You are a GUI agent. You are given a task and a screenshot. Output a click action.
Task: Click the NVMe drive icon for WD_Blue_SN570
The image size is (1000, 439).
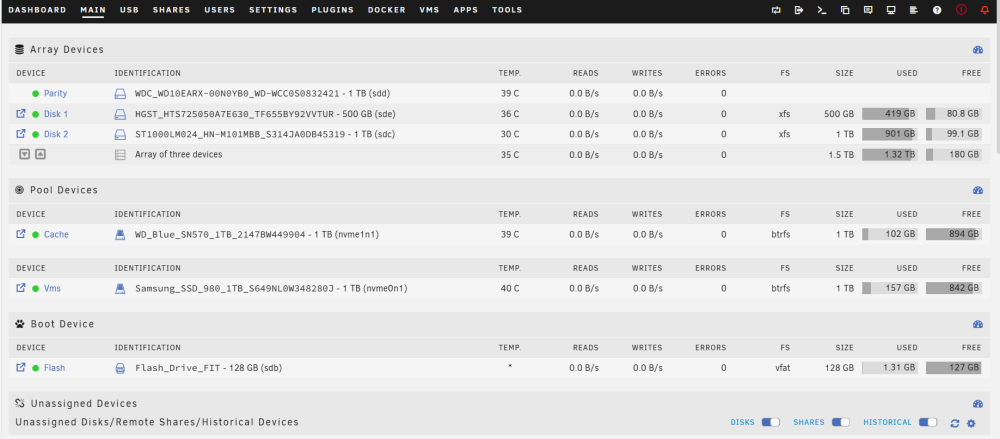[x=120, y=235]
